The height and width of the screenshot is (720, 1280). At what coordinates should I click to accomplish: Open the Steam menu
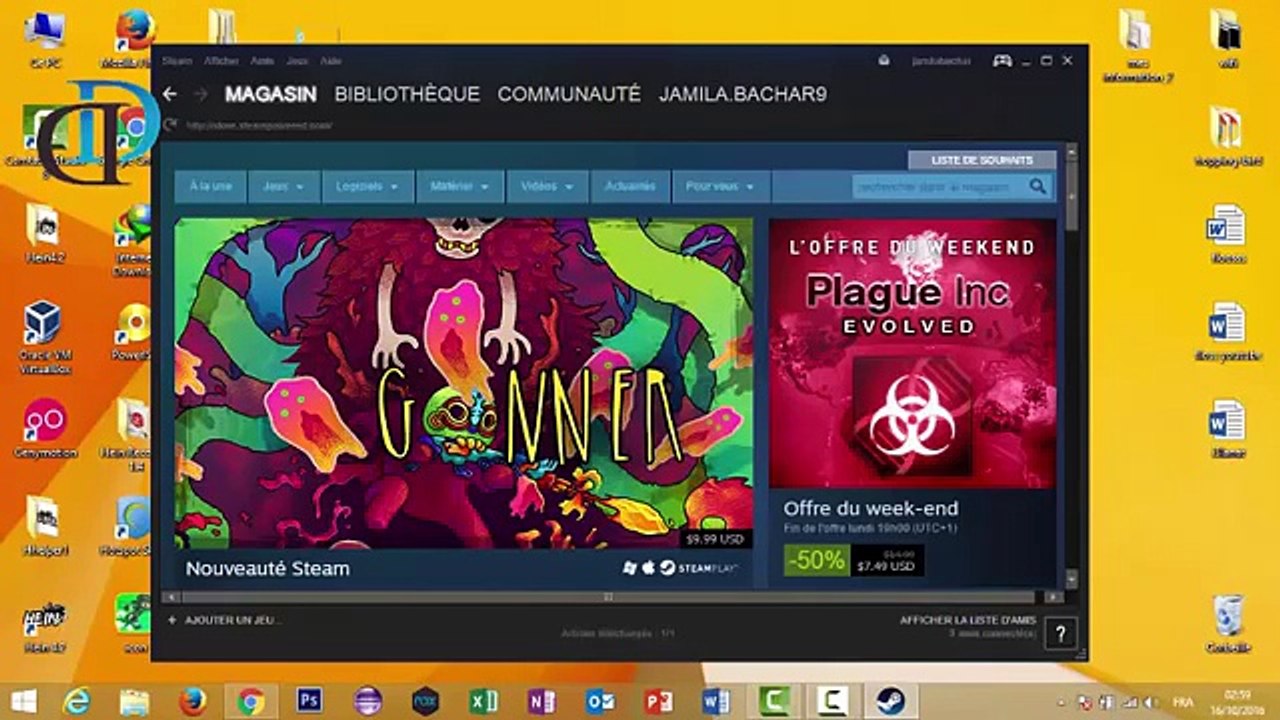point(176,61)
